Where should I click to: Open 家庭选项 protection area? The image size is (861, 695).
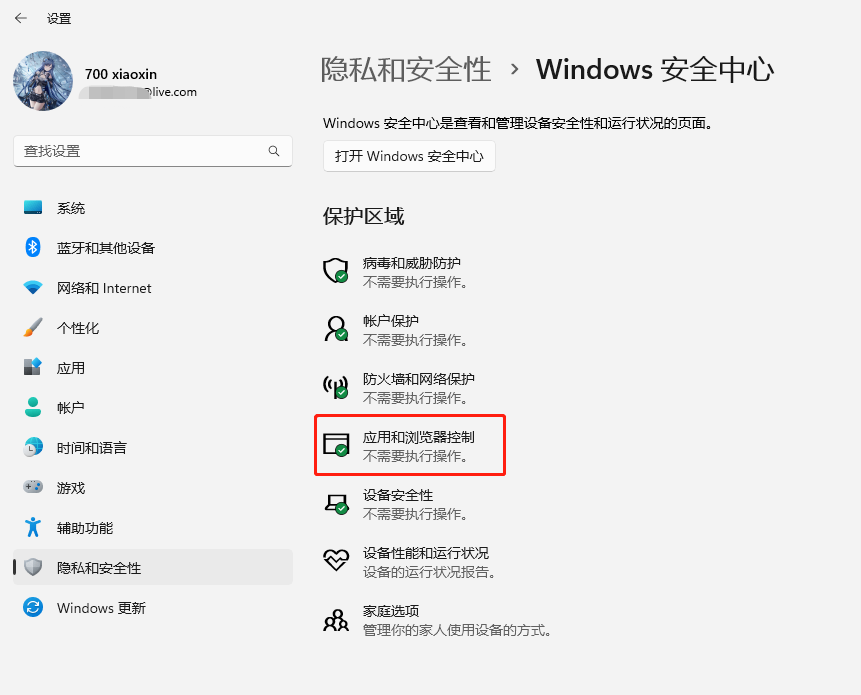tap(437, 620)
